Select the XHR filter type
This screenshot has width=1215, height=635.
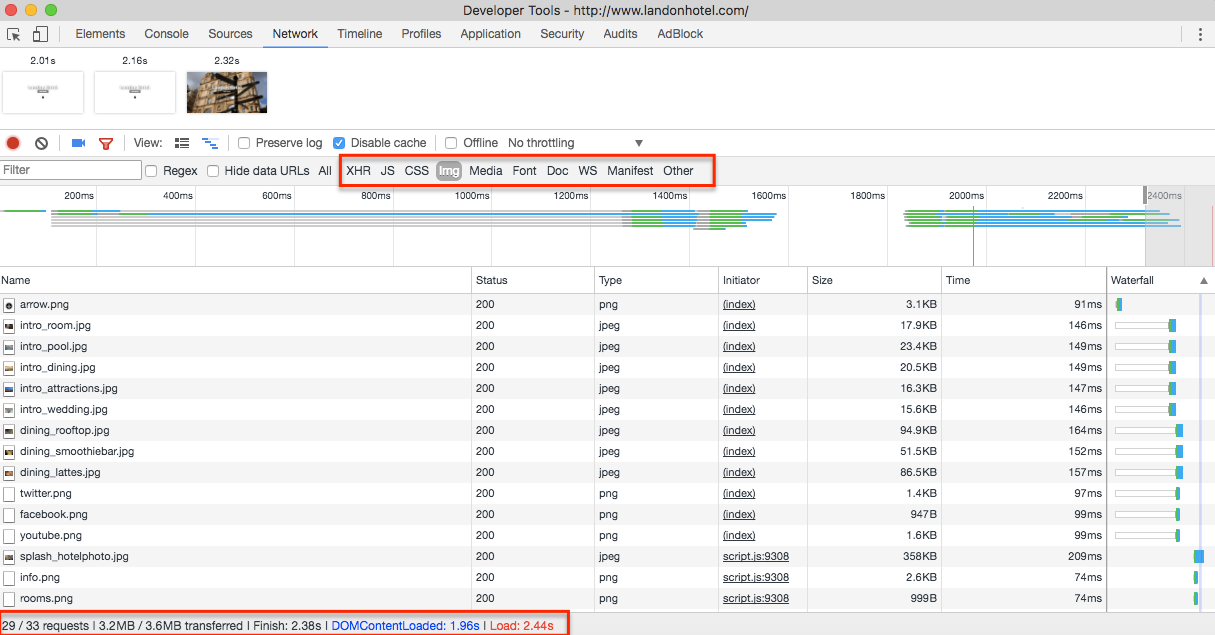pyautogui.click(x=358, y=171)
